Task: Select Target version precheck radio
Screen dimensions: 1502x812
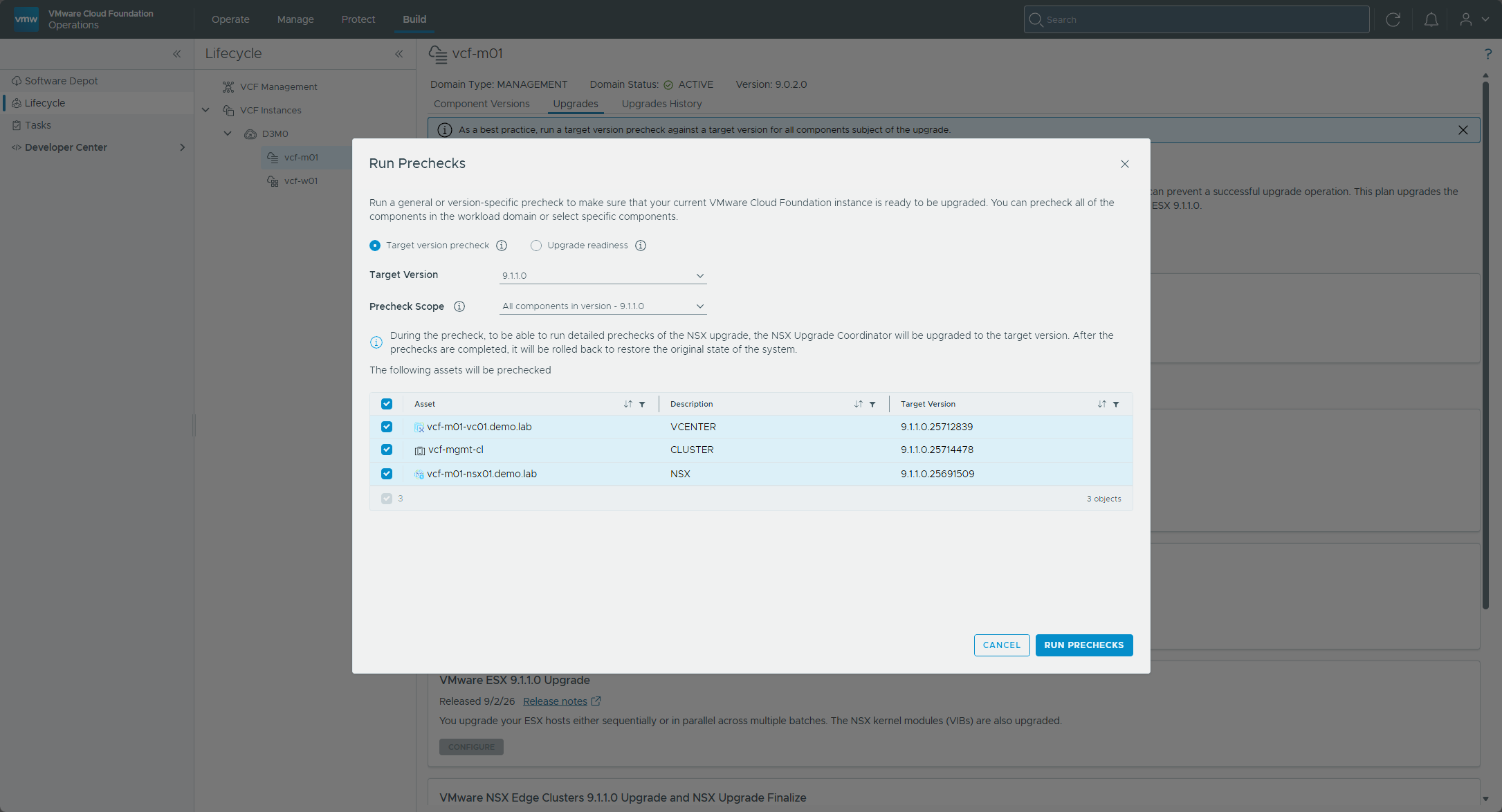Action: pos(375,246)
